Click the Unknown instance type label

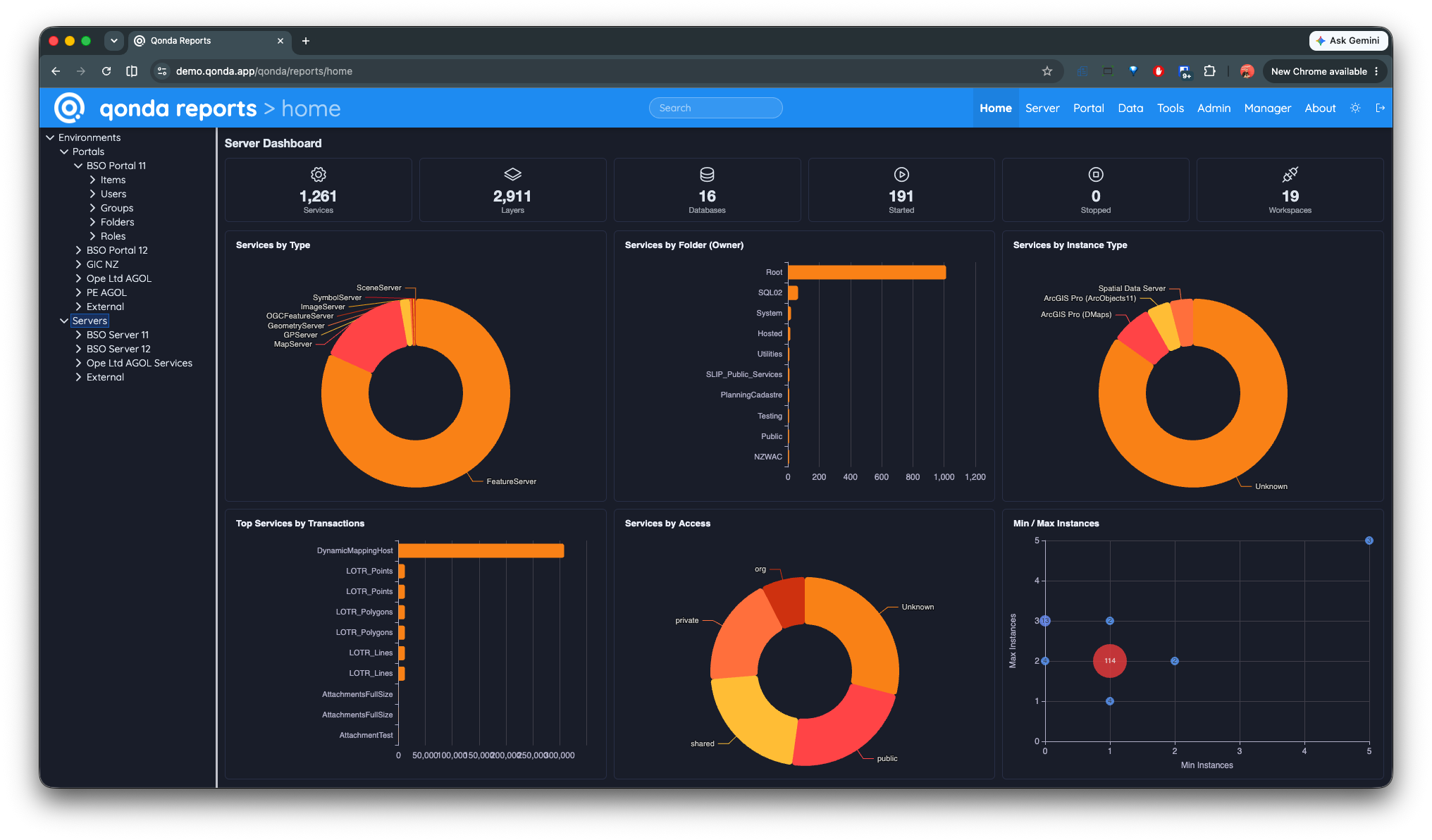pyautogui.click(x=1271, y=486)
